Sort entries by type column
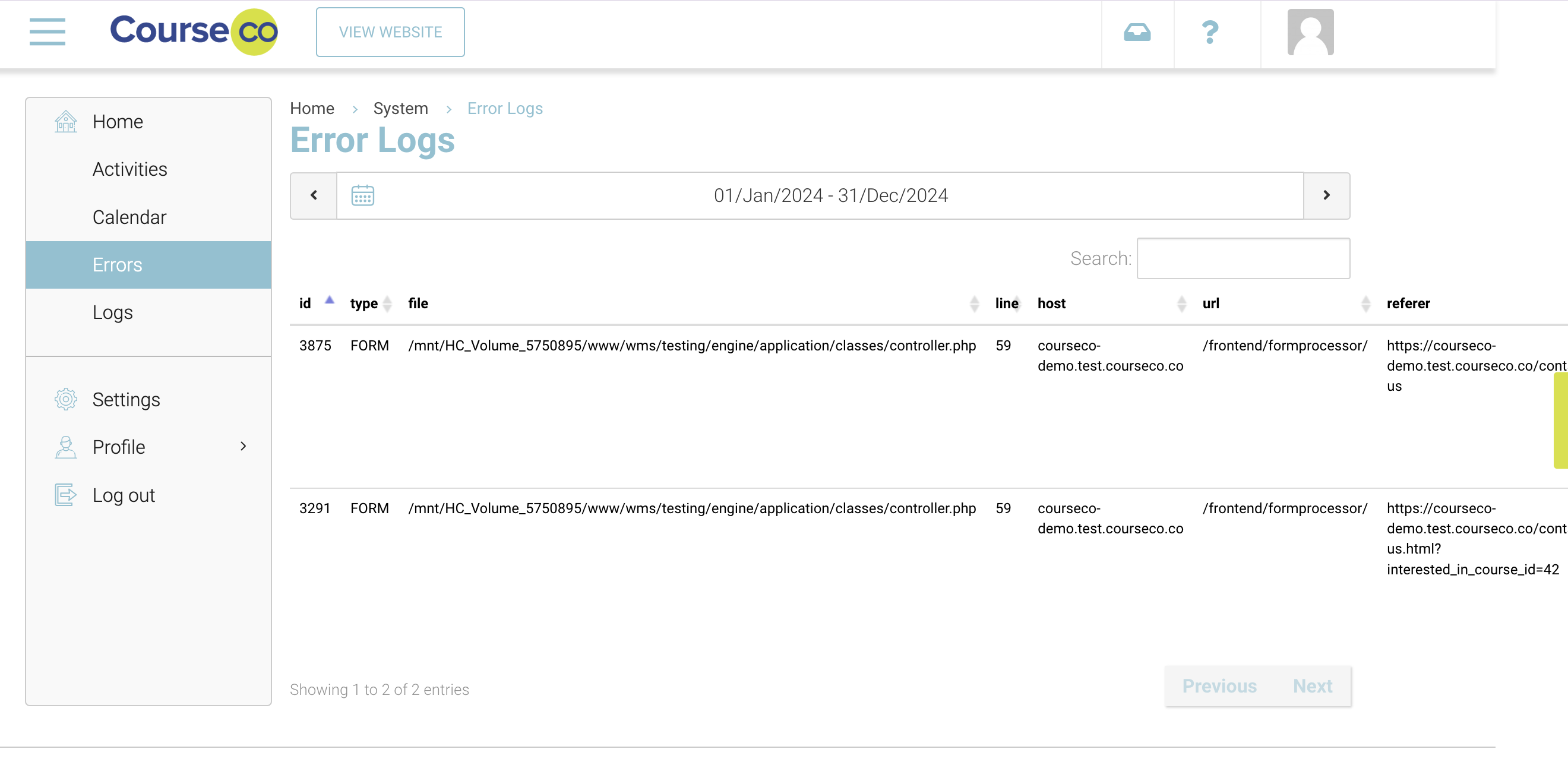Screen dimensions: 1568x765 pos(363,303)
